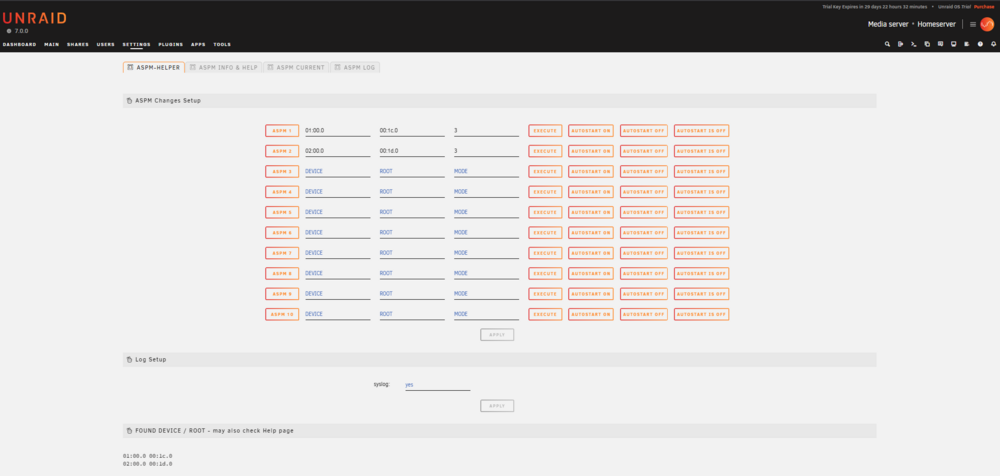This screenshot has height=476, width=1000.
Task: Click found device line 01:00.0 00:1c.0
Action: (x=147, y=456)
